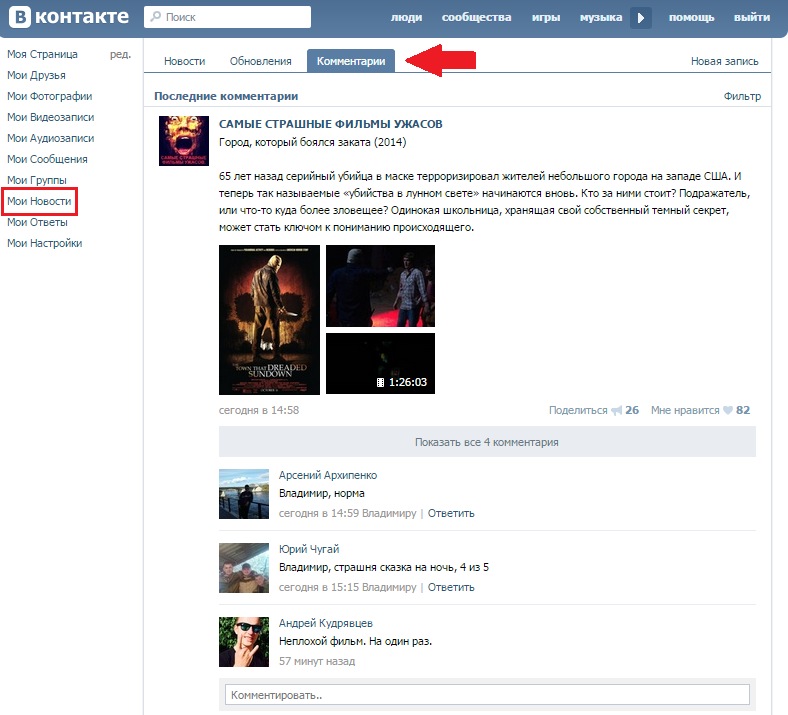This screenshot has height=715, width=788.
Task: Open the Фильтр option
Action: click(742, 96)
